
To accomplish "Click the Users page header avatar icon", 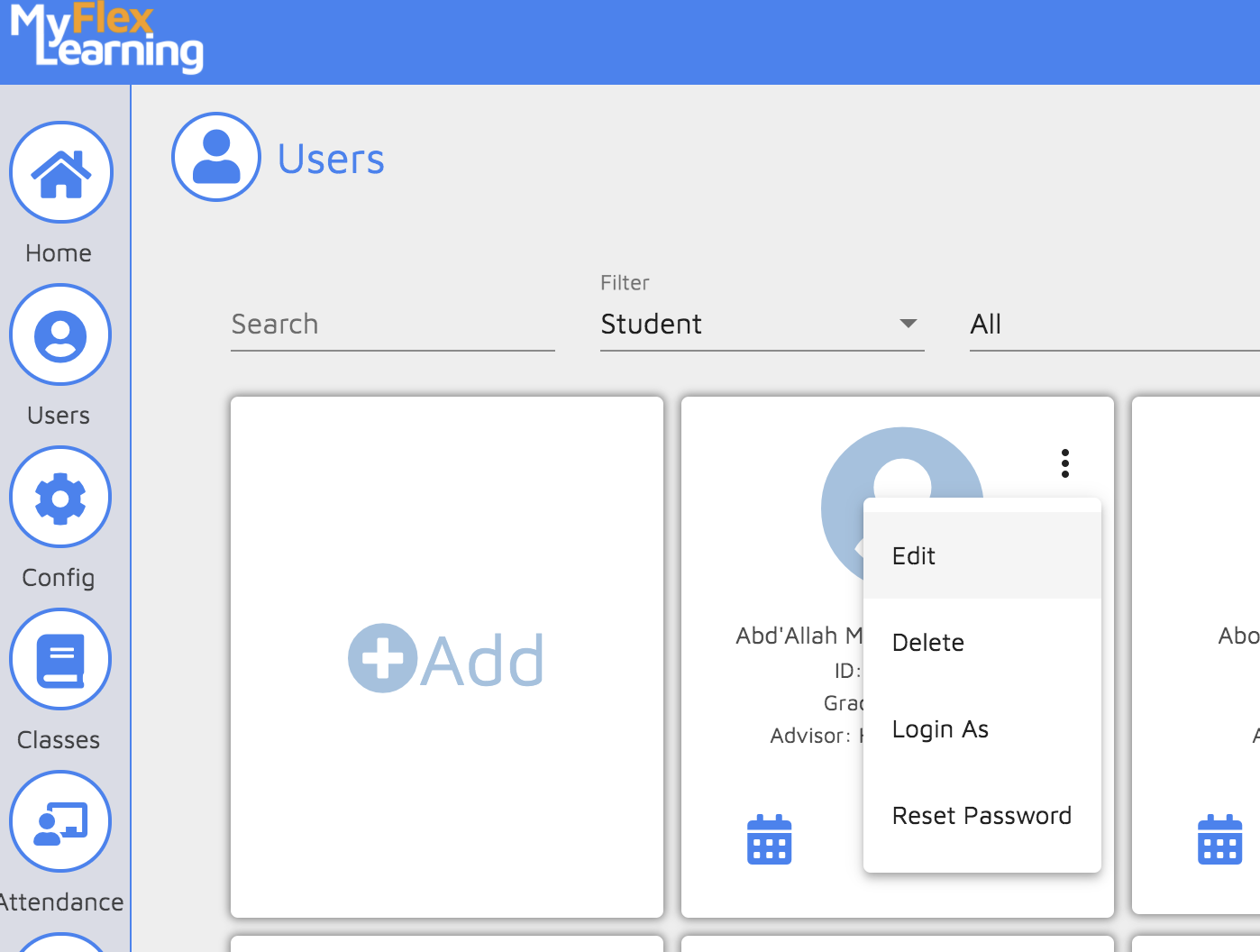I will pyautogui.click(x=215, y=156).
